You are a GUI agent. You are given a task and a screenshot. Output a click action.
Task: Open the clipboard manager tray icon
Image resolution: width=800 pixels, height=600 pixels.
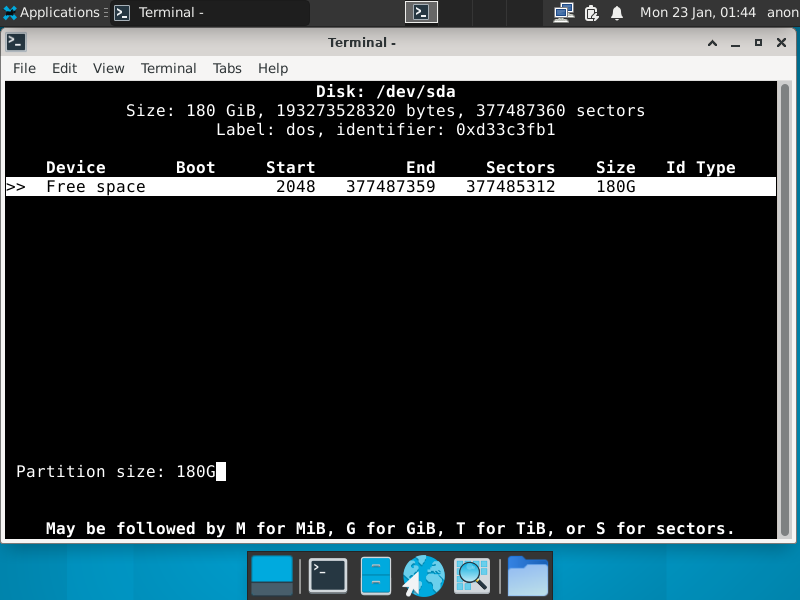591,12
